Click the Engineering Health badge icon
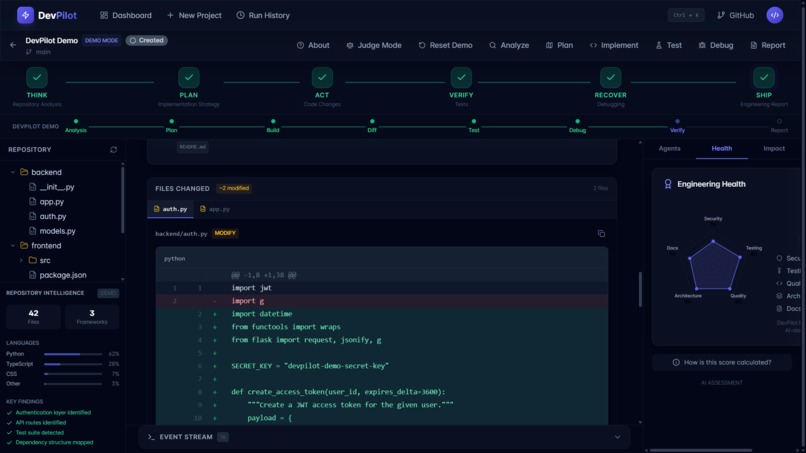 (668, 184)
